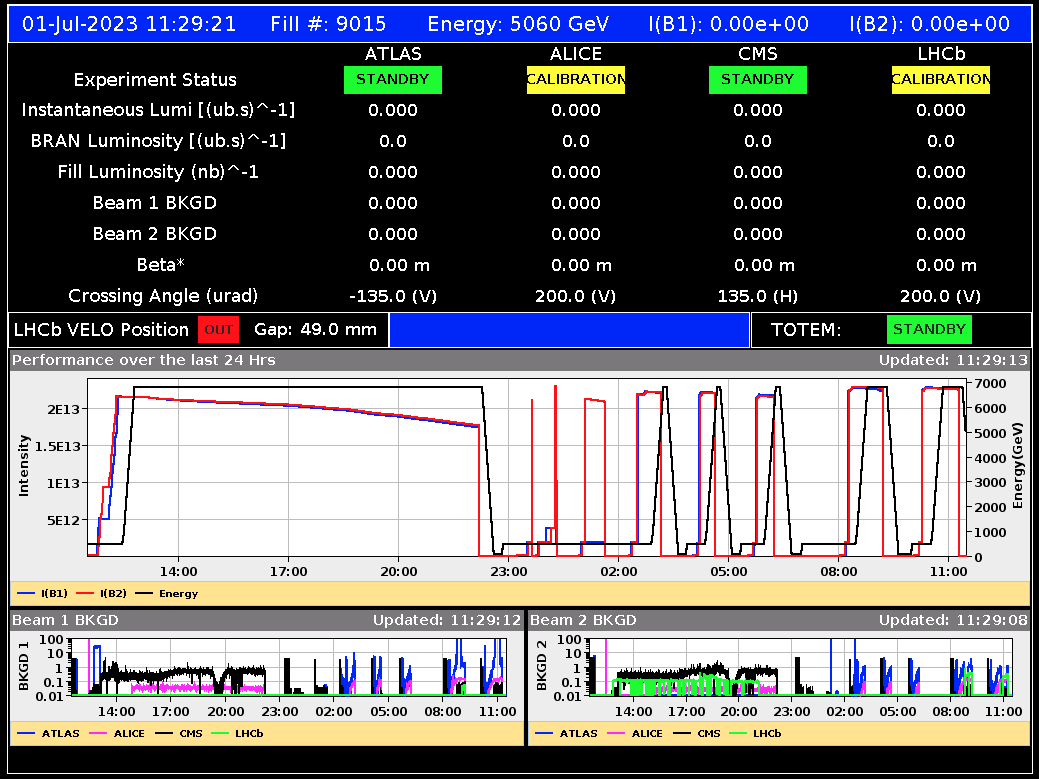1039x779 pixels.
Task: Click the "BKGD 1" vertical axis label
Action: [x=25, y=666]
